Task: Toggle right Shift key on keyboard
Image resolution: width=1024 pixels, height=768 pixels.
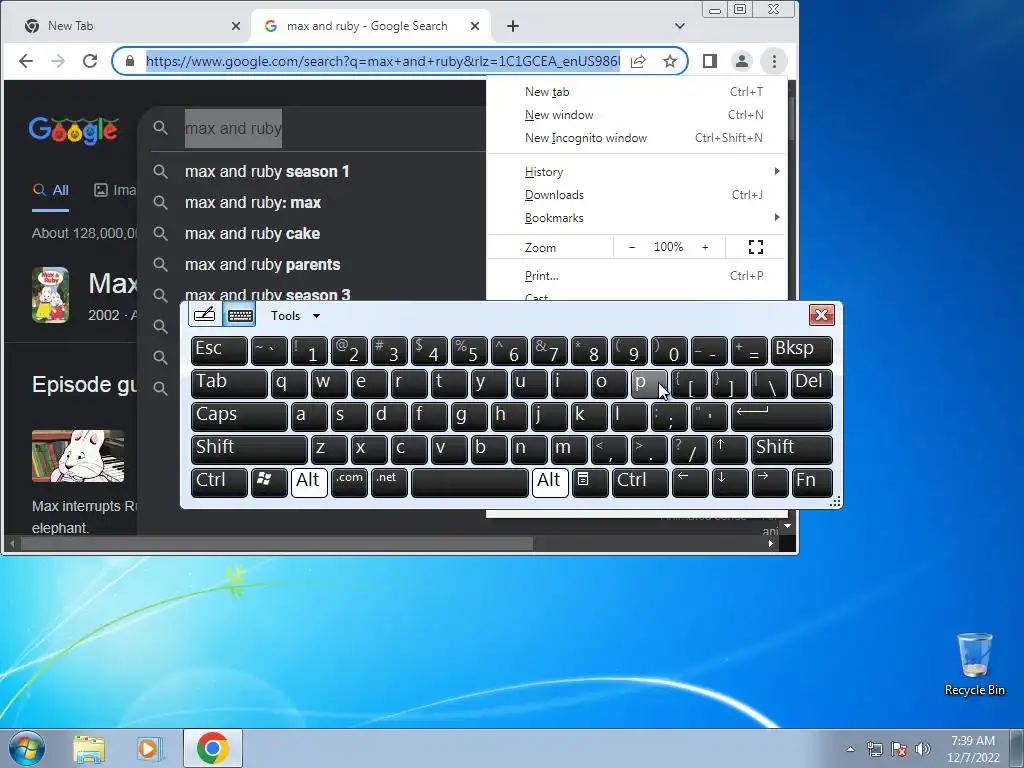Action: pyautogui.click(x=792, y=449)
